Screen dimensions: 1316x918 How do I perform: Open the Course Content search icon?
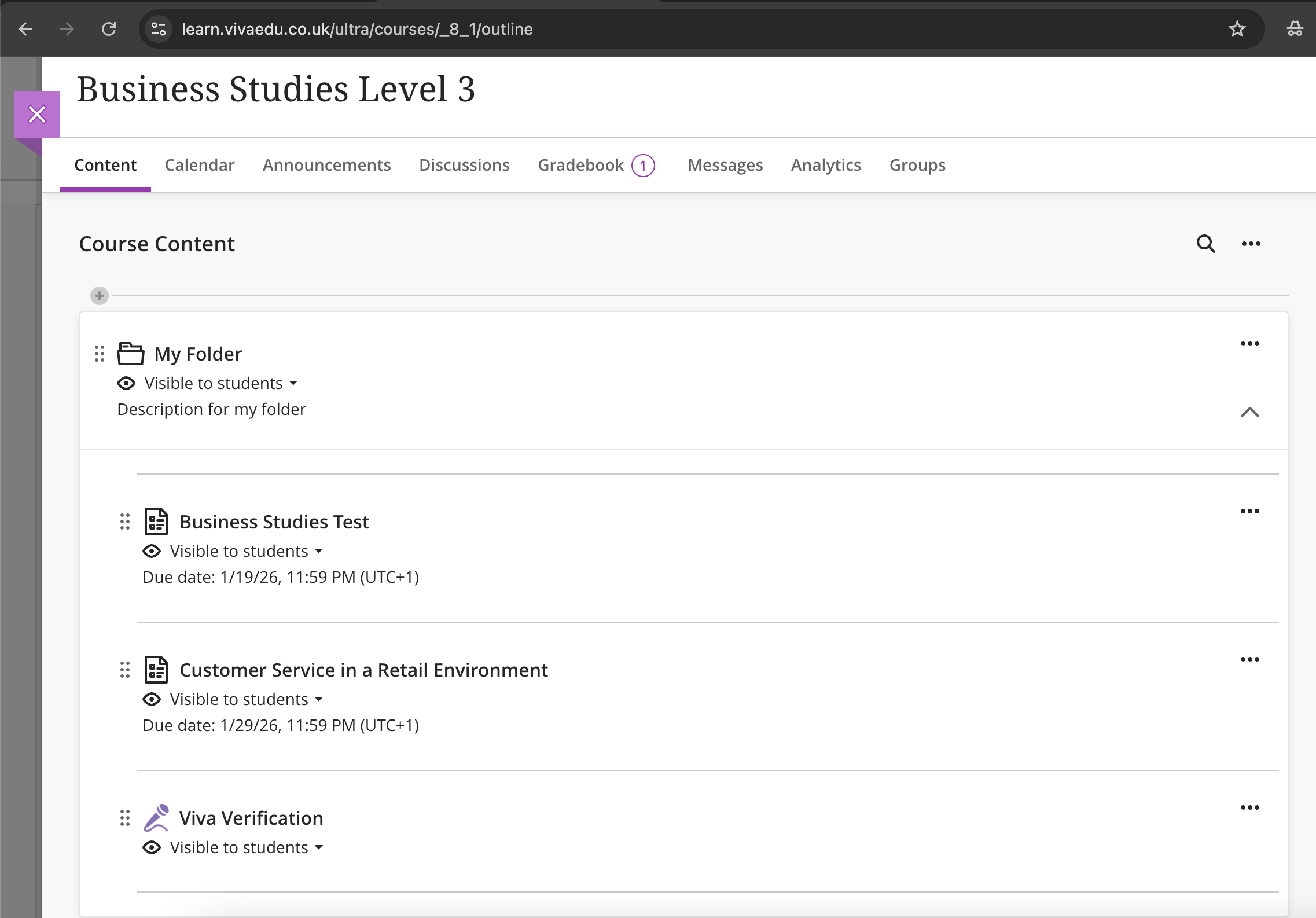coord(1205,244)
